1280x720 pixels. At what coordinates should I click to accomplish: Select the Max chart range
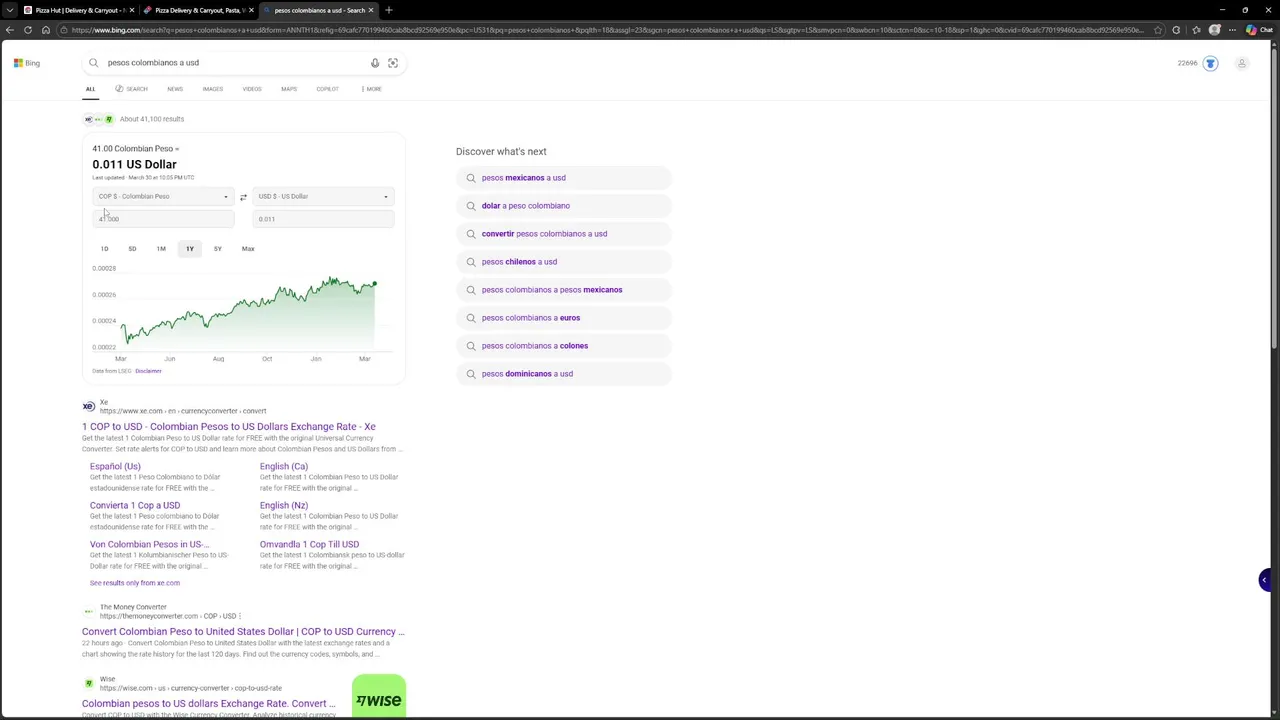248,249
